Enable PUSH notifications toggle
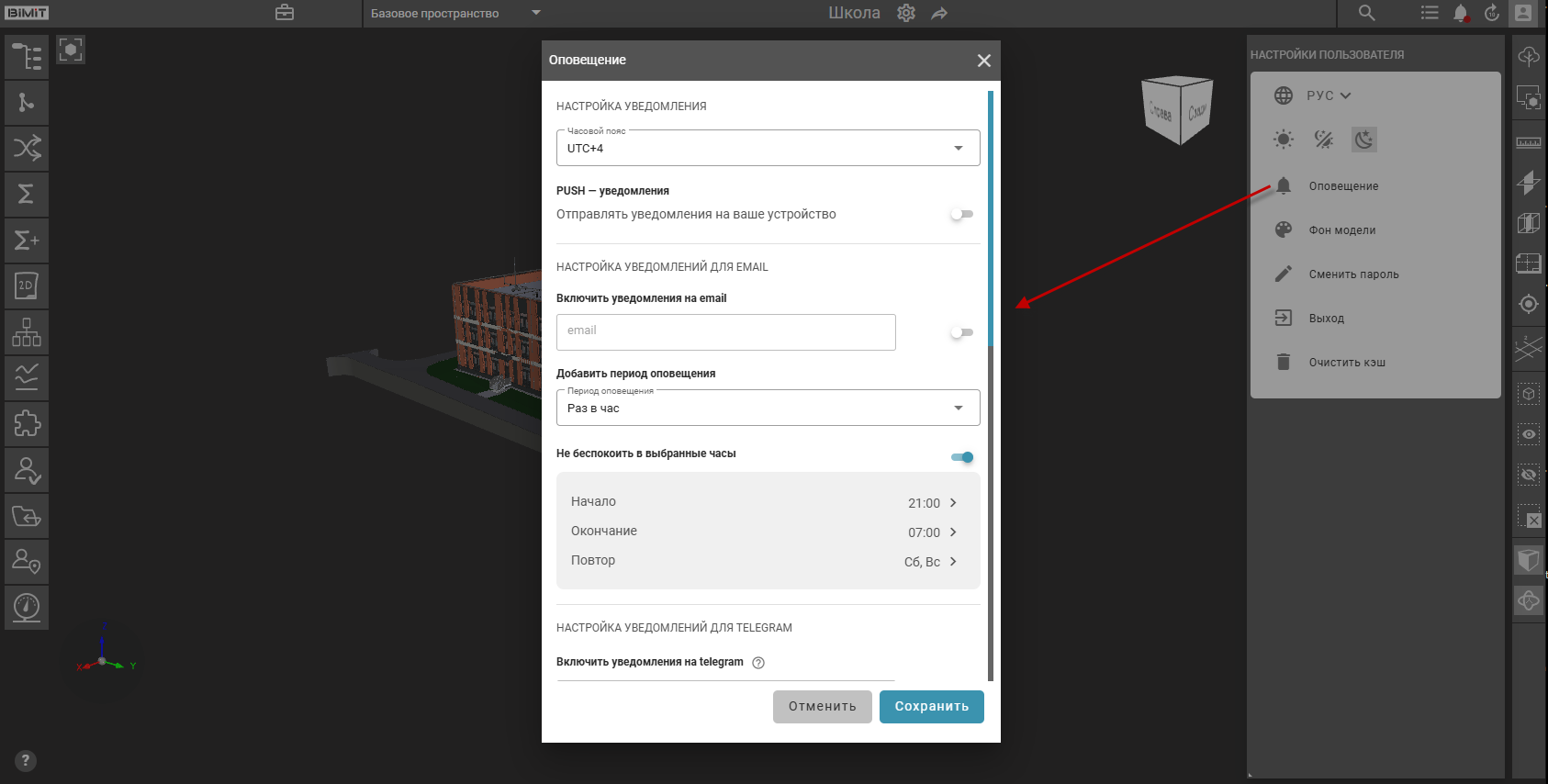 (x=961, y=214)
